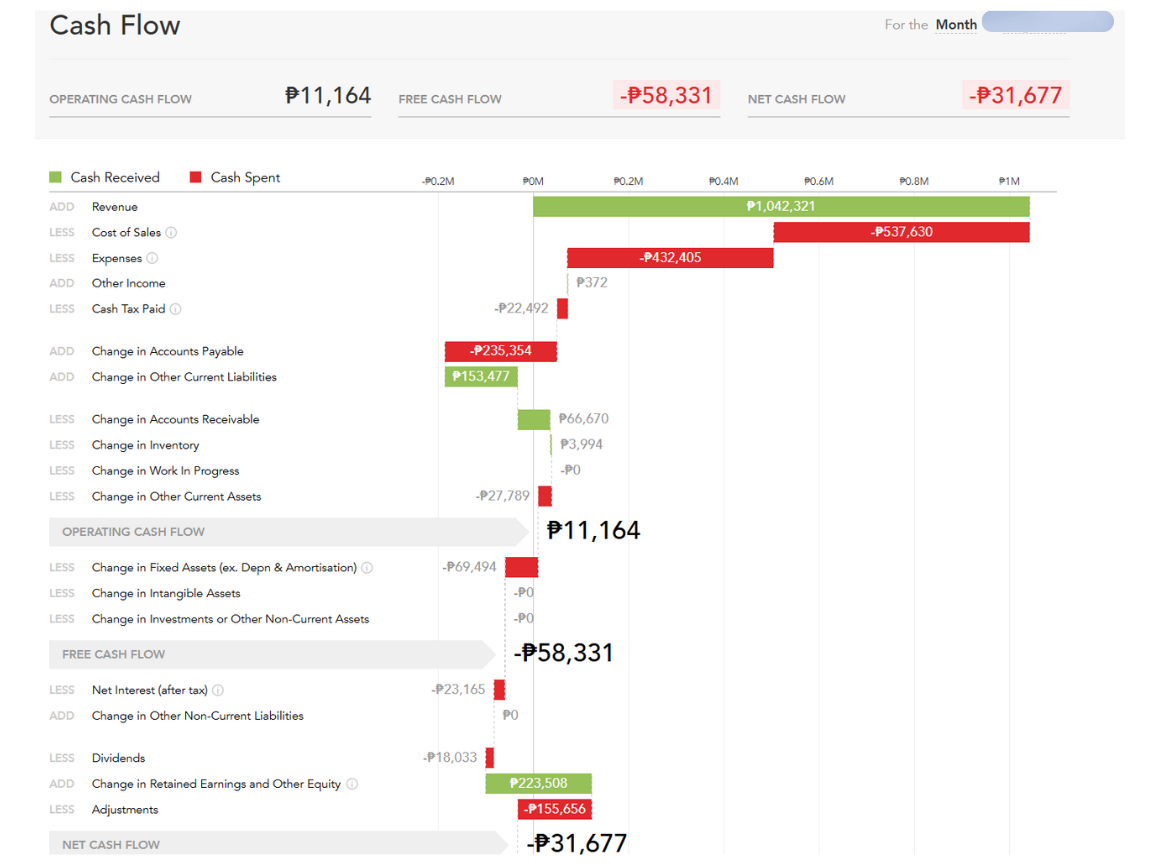Click the Net Cash Flow summary value -₱31,677
This screenshot has height=865, width=1160.
[1016, 95]
